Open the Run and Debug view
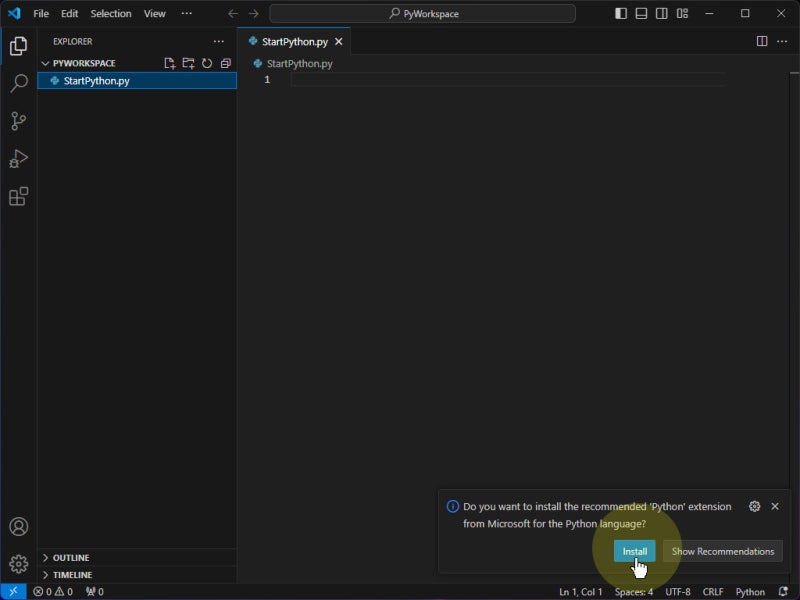 coord(18,159)
